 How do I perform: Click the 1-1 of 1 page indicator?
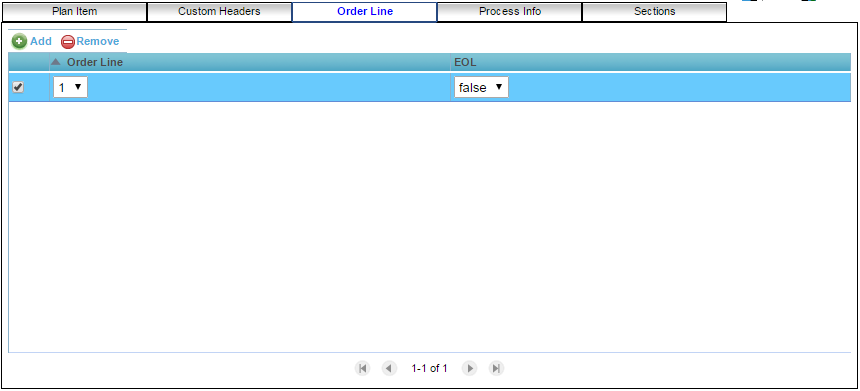coord(429,369)
